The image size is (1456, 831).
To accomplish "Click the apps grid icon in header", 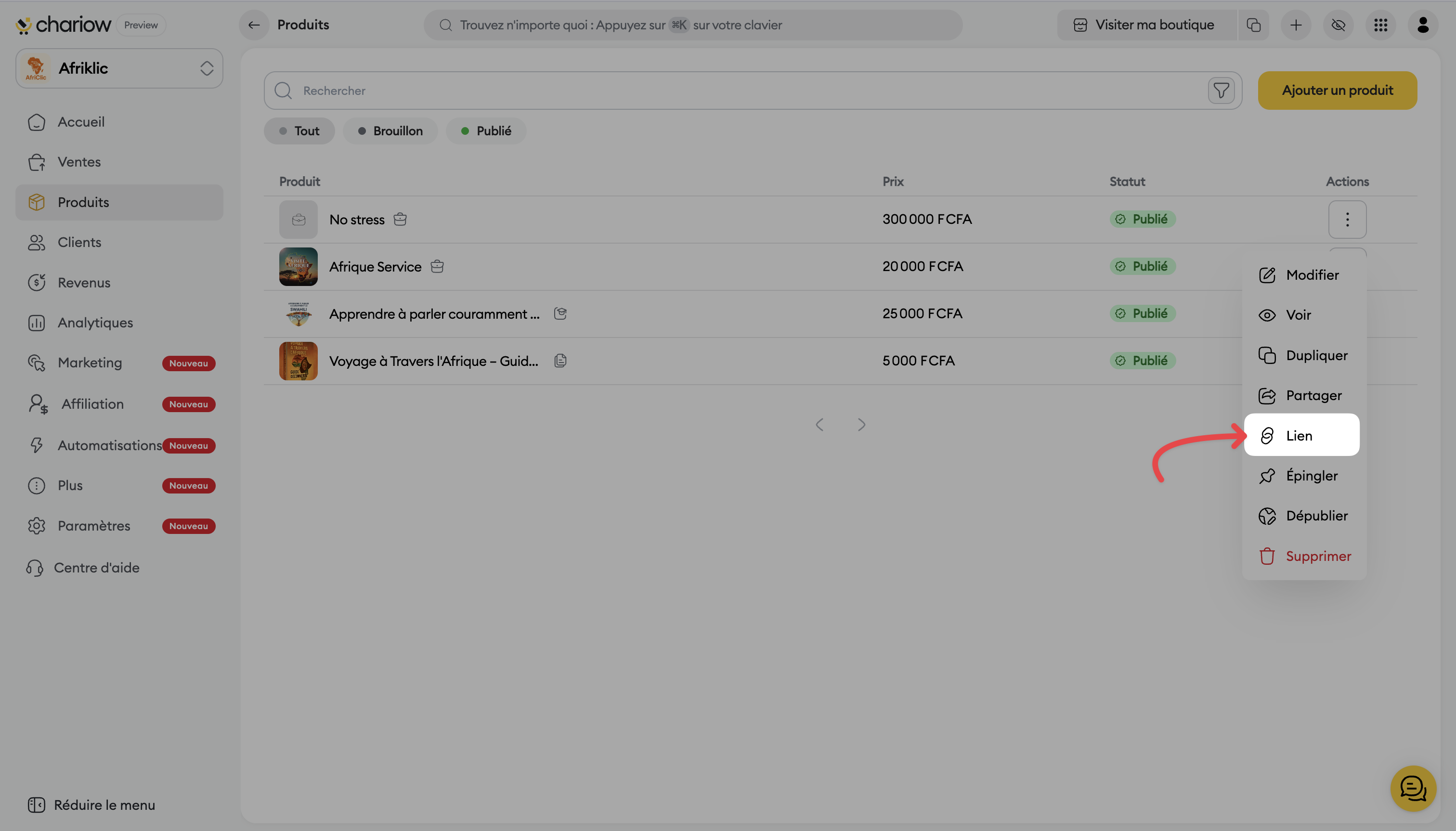I will click(1380, 25).
